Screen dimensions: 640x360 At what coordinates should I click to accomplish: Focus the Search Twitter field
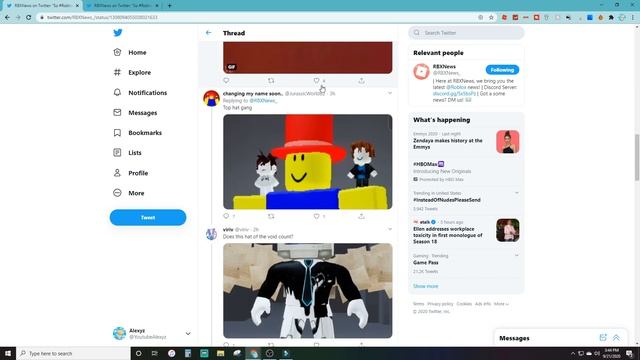click(x=466, y=33)
